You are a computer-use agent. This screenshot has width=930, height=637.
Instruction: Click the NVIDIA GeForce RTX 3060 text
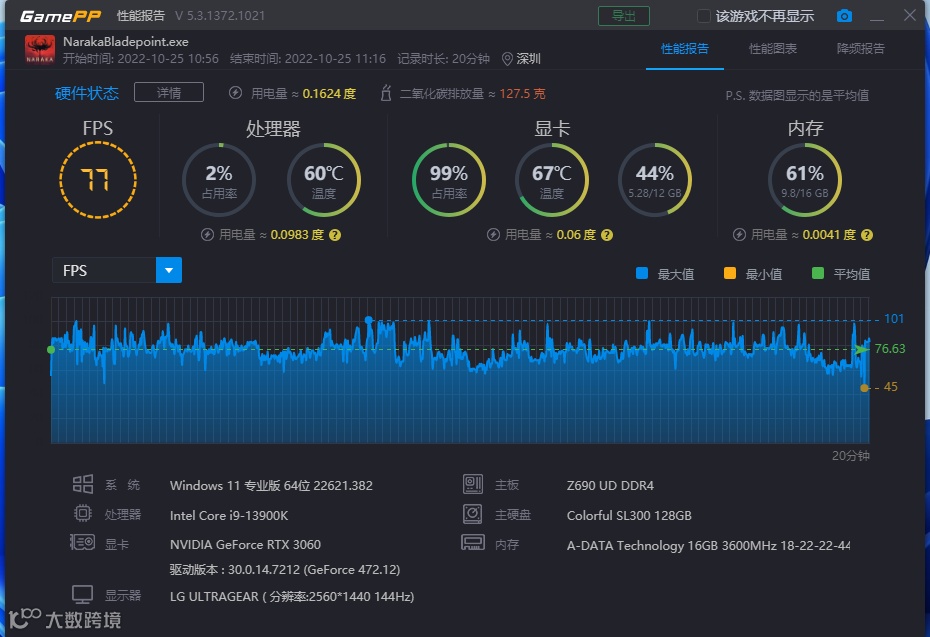tap(245, 544)
